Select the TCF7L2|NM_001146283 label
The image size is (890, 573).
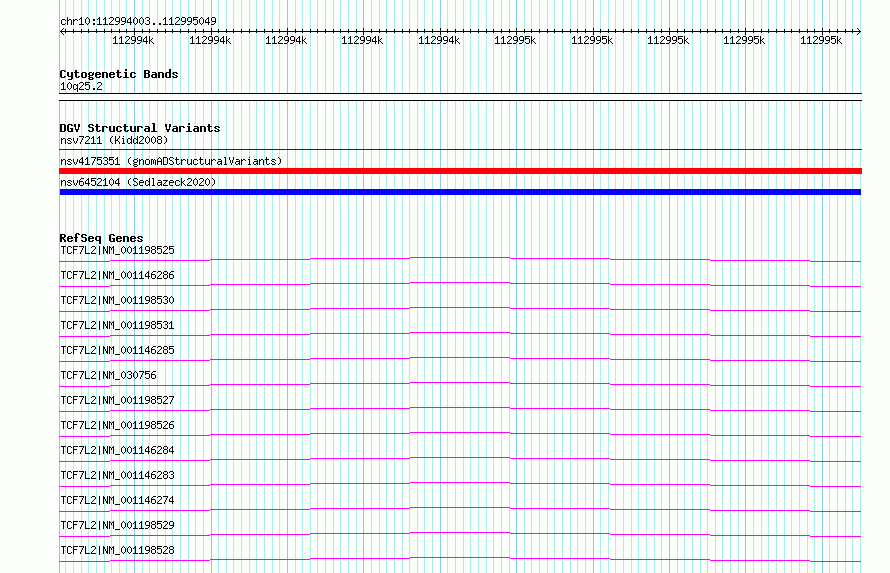(x=117, y=475)
